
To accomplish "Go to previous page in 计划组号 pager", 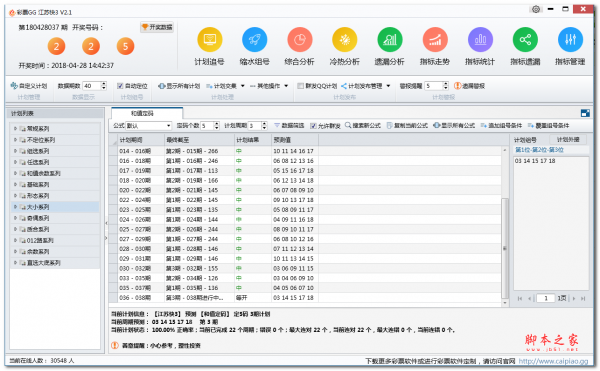I will pyautogui.click(x=530, y=298).
